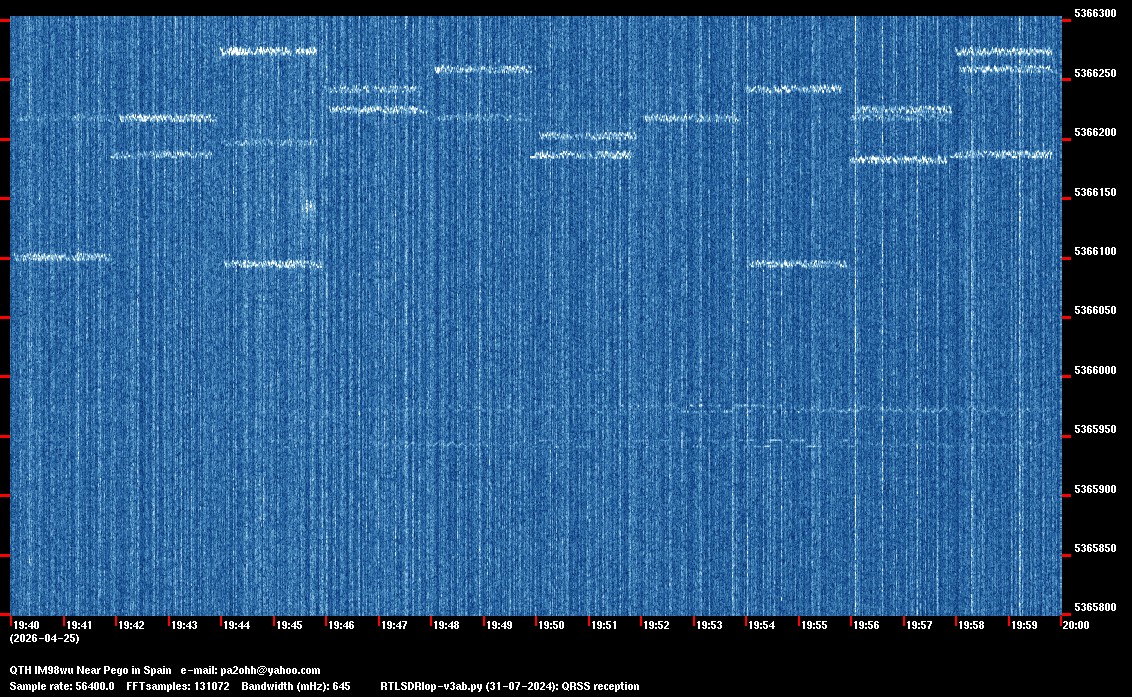The width and height of the screenshot is (1132, 697).
Task: Click the 19:43 time axis label
Action: tap(184, 625)
